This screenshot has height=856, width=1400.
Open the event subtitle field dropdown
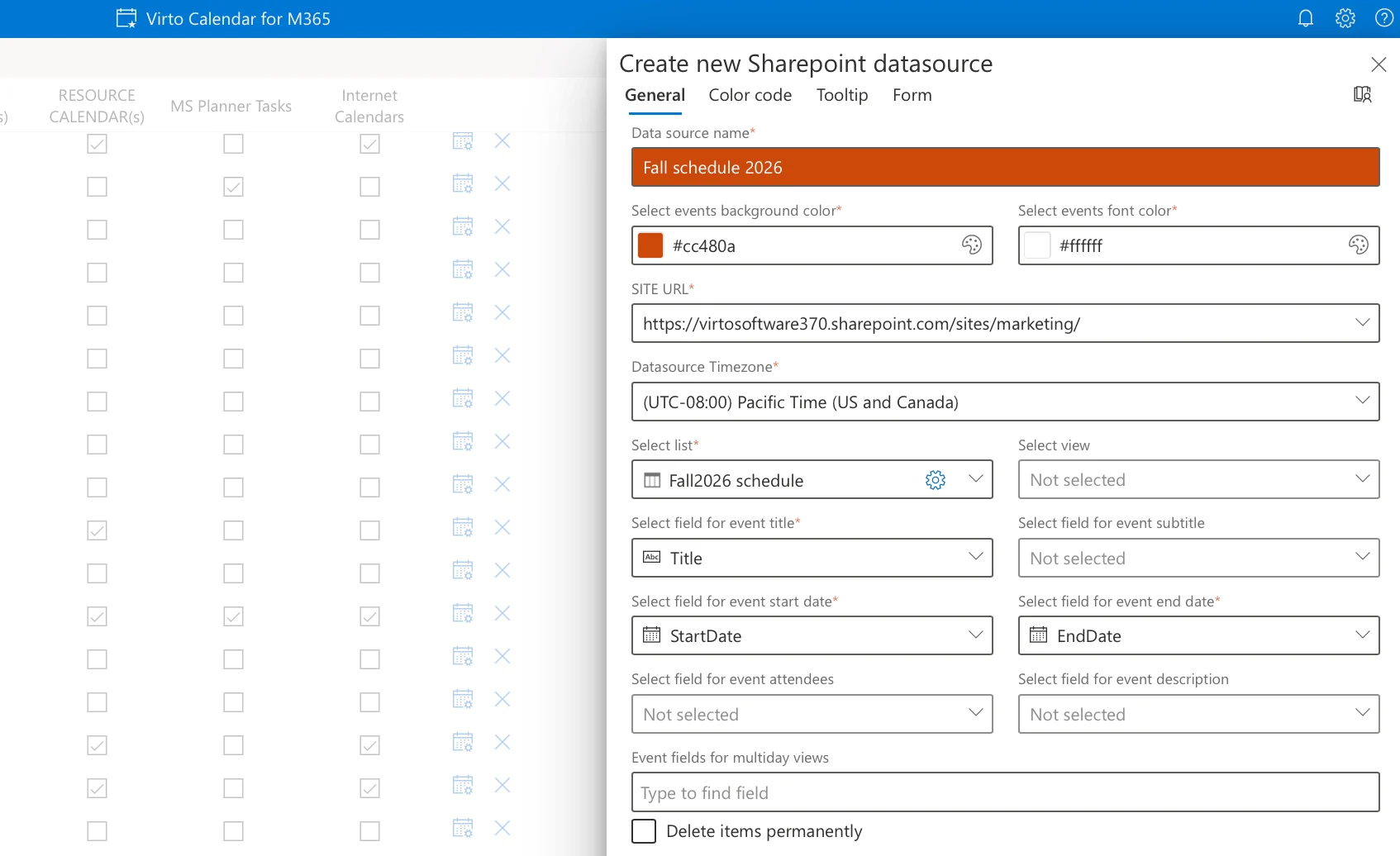click(x=1198, y=558)
